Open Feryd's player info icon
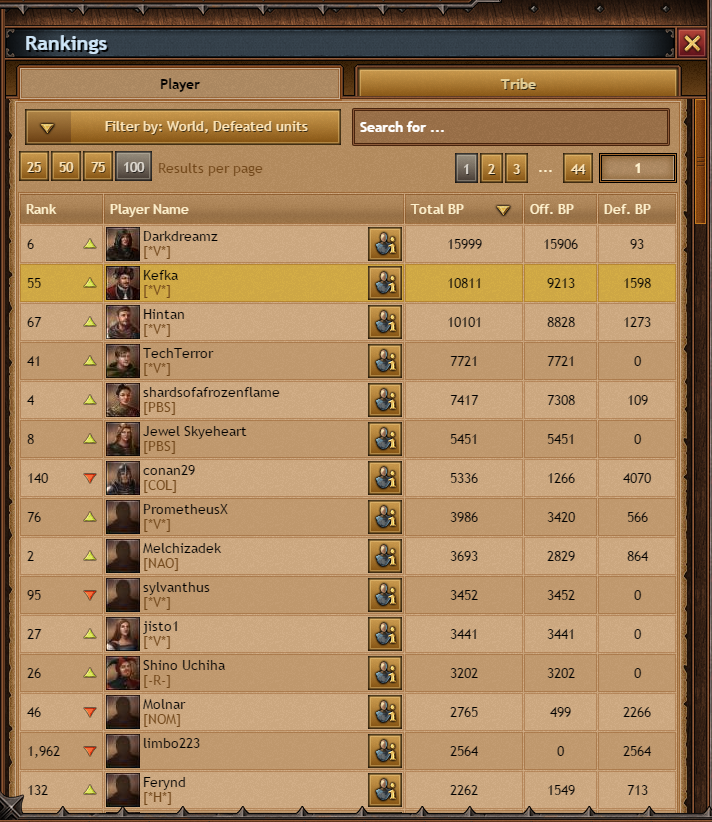Viewport: 712px width, 822px height. point(385,789)
